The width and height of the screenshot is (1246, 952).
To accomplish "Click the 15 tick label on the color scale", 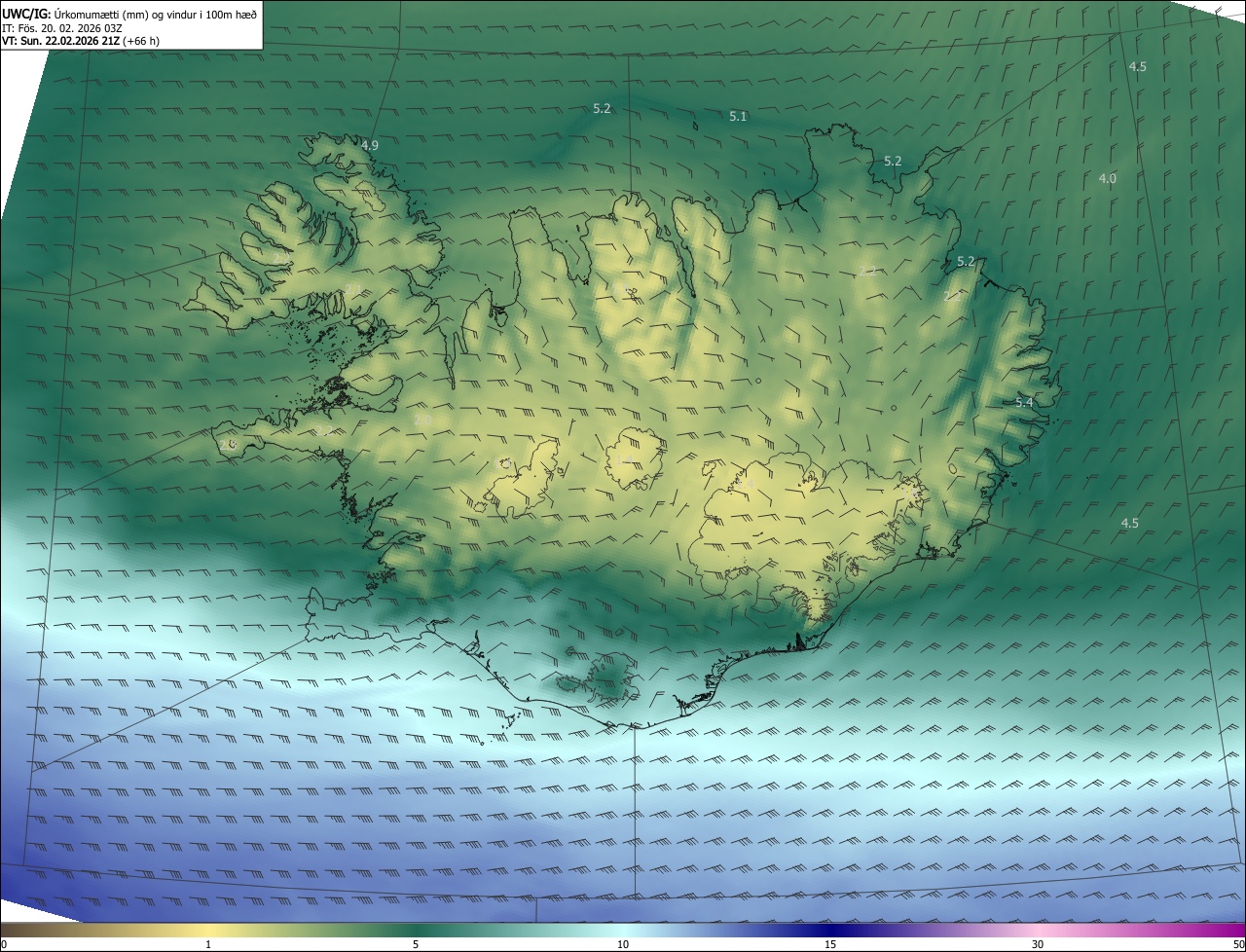I will click(x=830, y=944).
